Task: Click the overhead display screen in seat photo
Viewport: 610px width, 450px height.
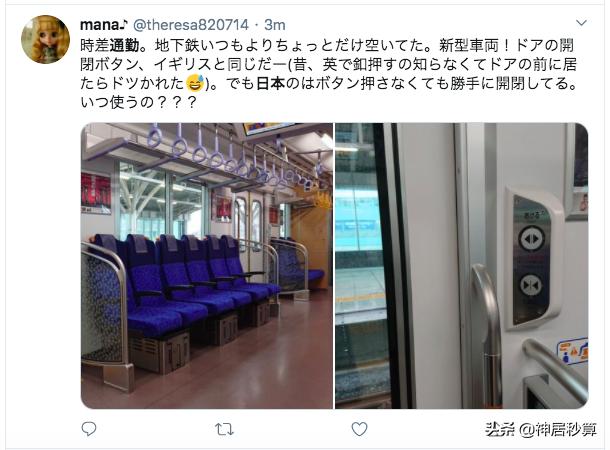Action: [268, 128]
